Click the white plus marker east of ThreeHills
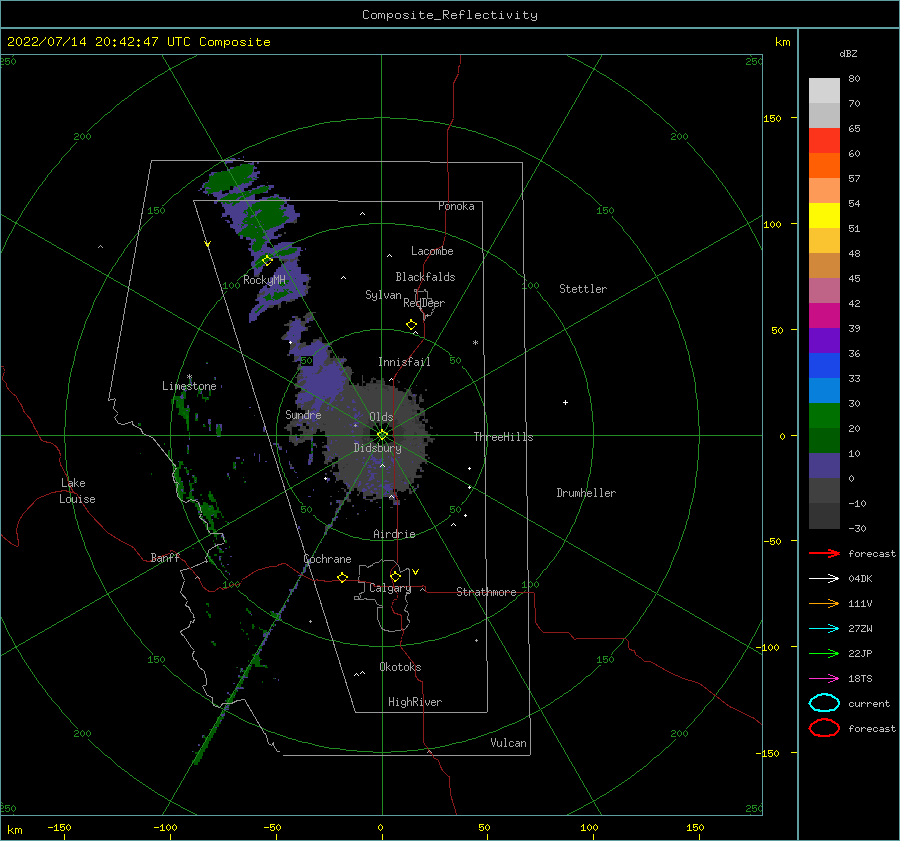900x841 pixels. pos(565,402)
